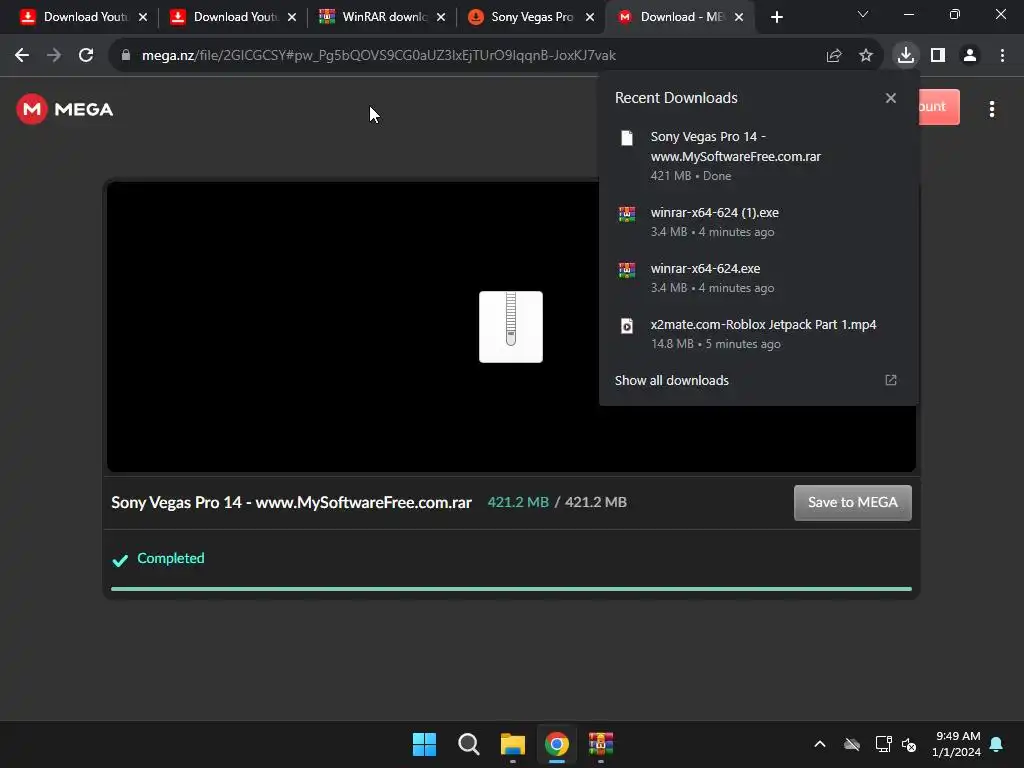The height and width of the screenshot is (768, 1024).
Task: Close the Download - MEGA tab
Action: coord(739,17)
